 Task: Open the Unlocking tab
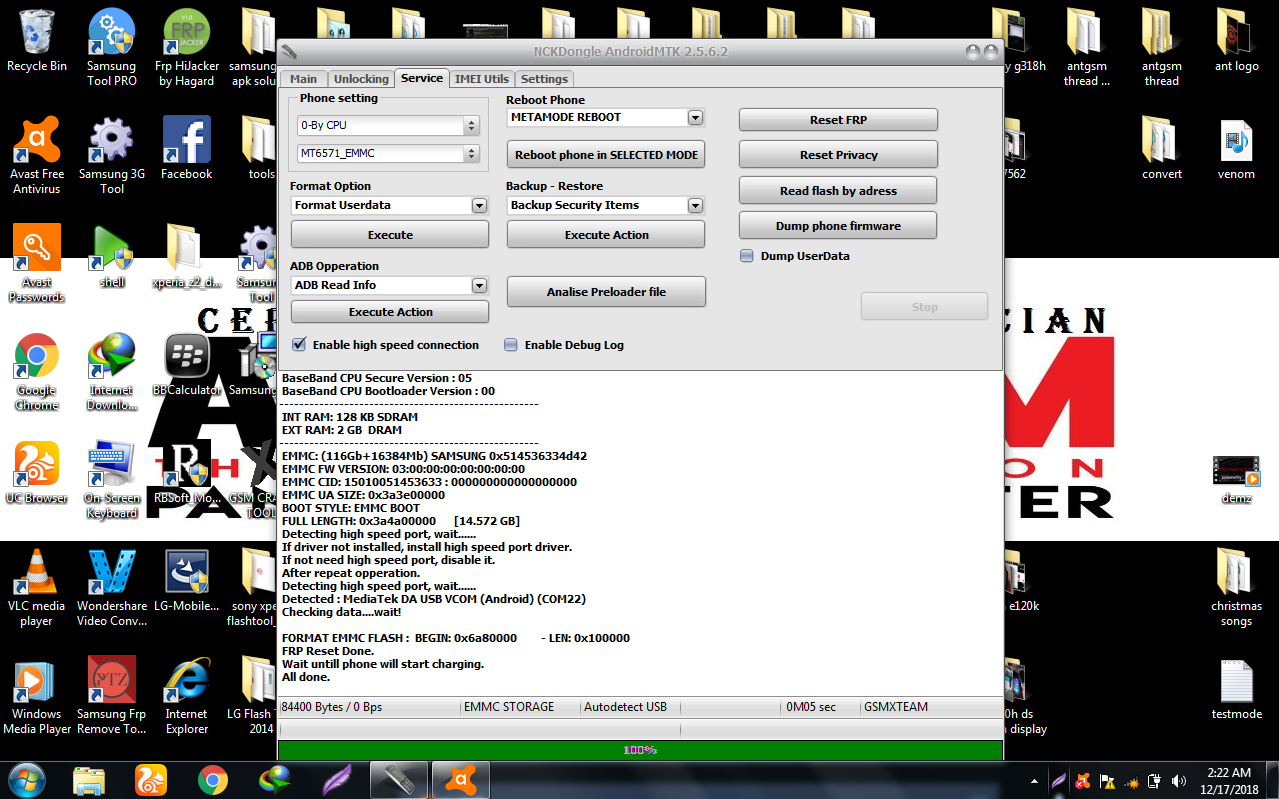coord(361,79)
